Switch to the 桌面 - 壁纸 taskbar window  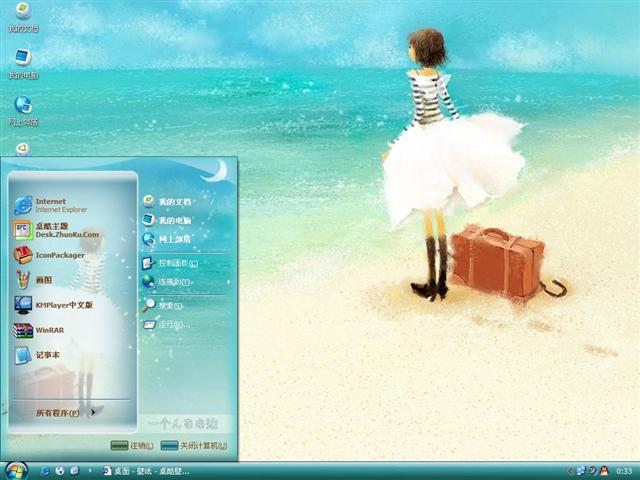click(146, 471)
